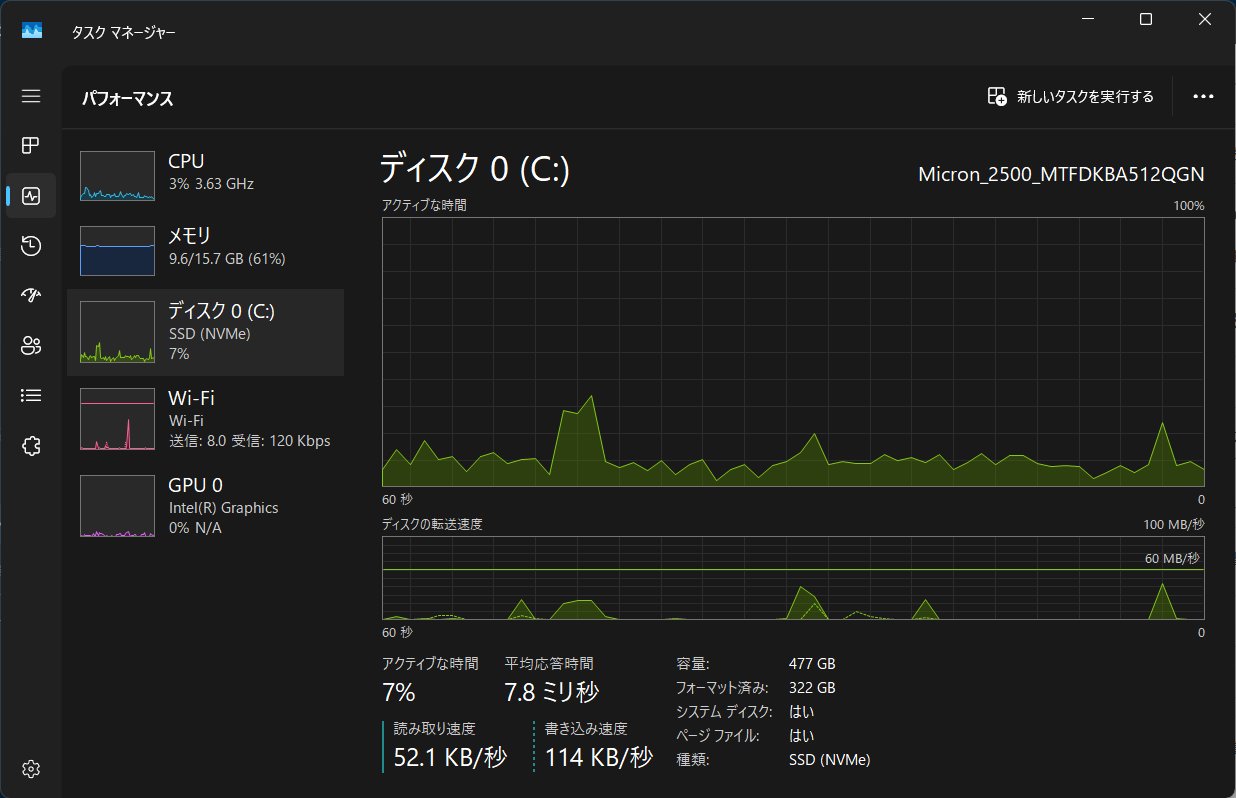The image size is (1236, 798).
Task: Open the App history icon
Action: tap(31, 246)
